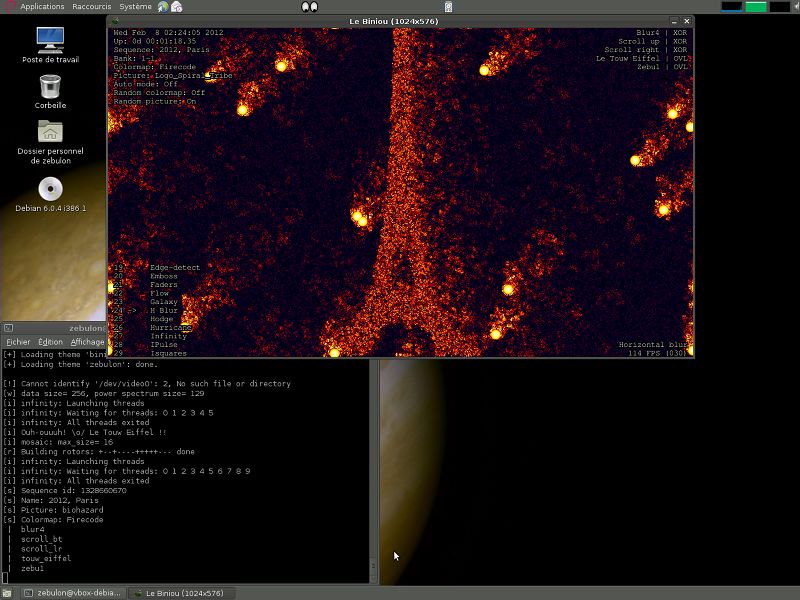Click the Debian swirl logo in top panel
The height and width of the screenshot is (600, 800).
pyautogui.click(x=10, y=7)
